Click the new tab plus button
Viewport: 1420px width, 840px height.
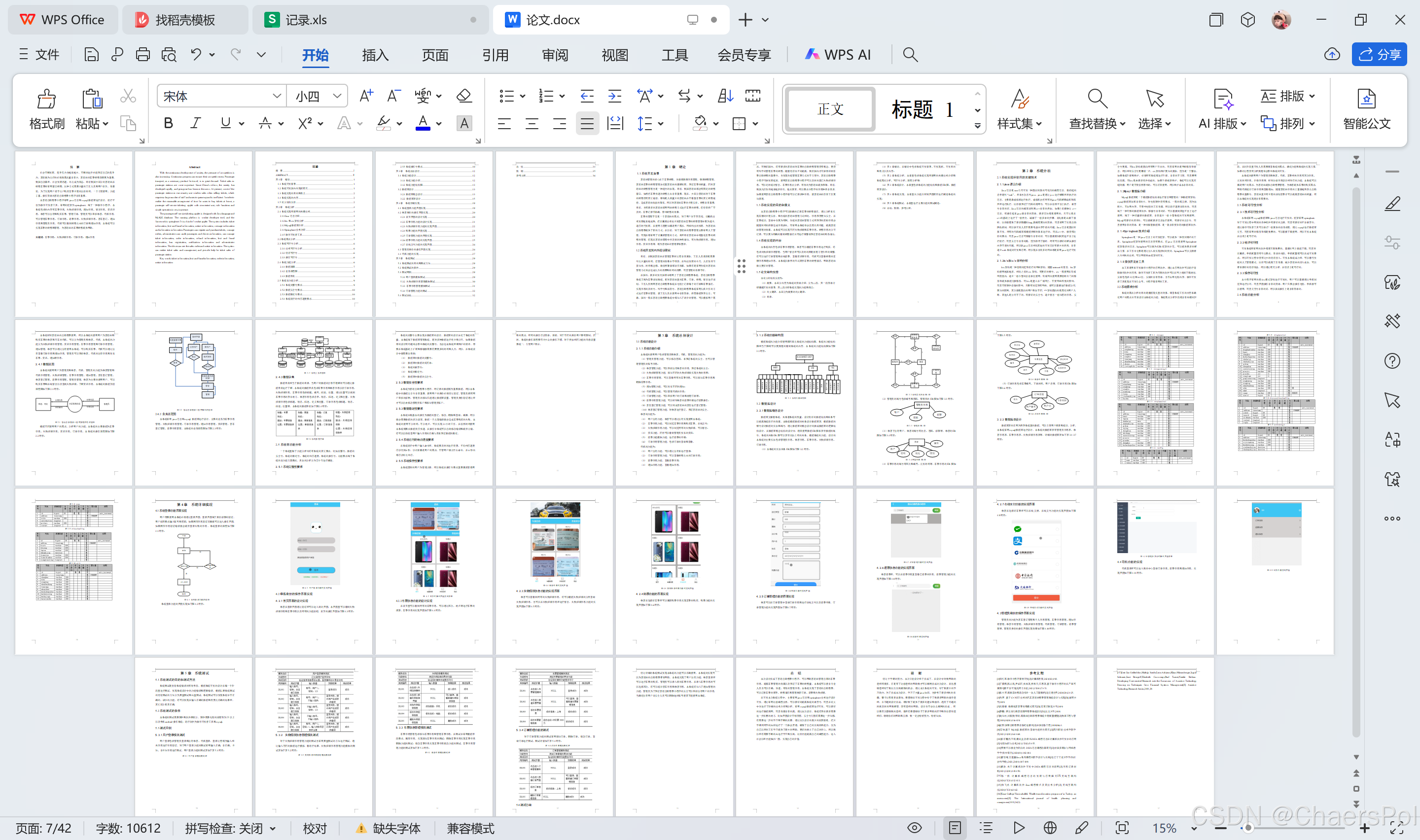click(x=745, y=20)
